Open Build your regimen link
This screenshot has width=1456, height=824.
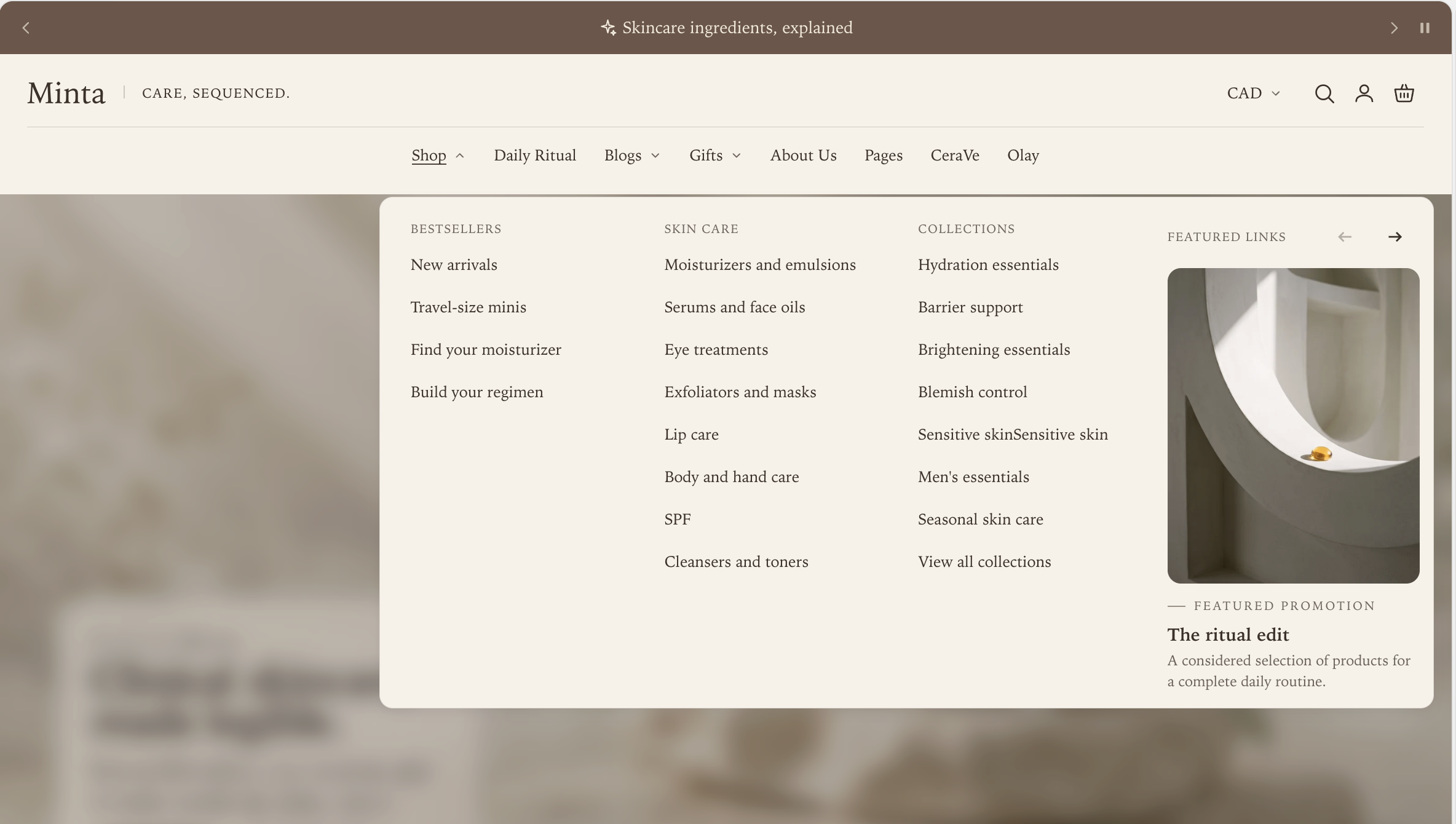(x=477, y=392)
